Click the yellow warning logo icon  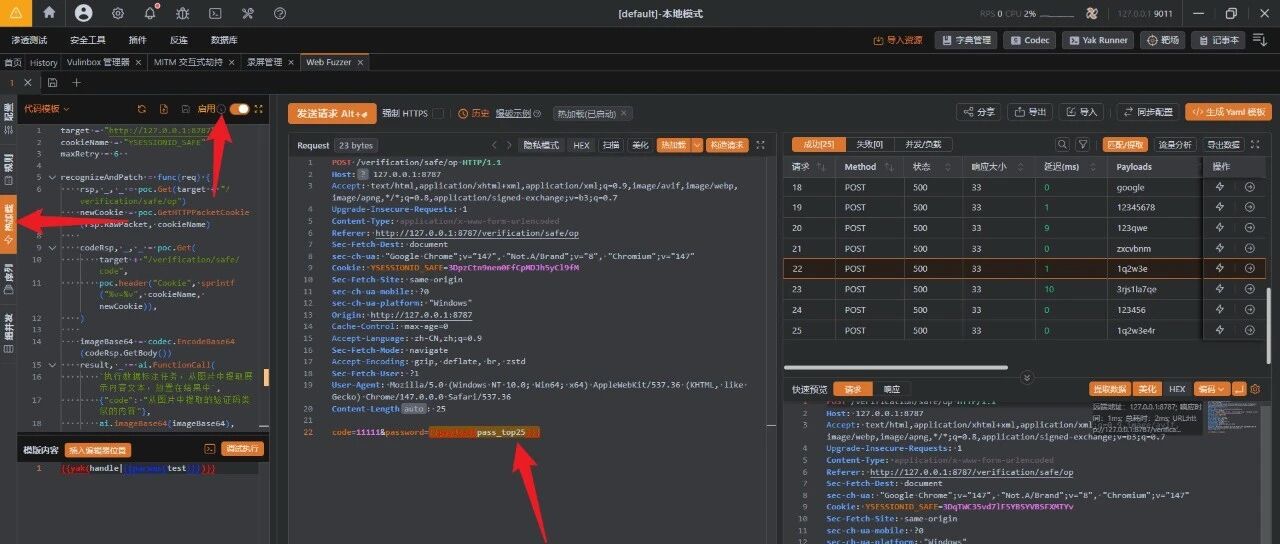15,13
